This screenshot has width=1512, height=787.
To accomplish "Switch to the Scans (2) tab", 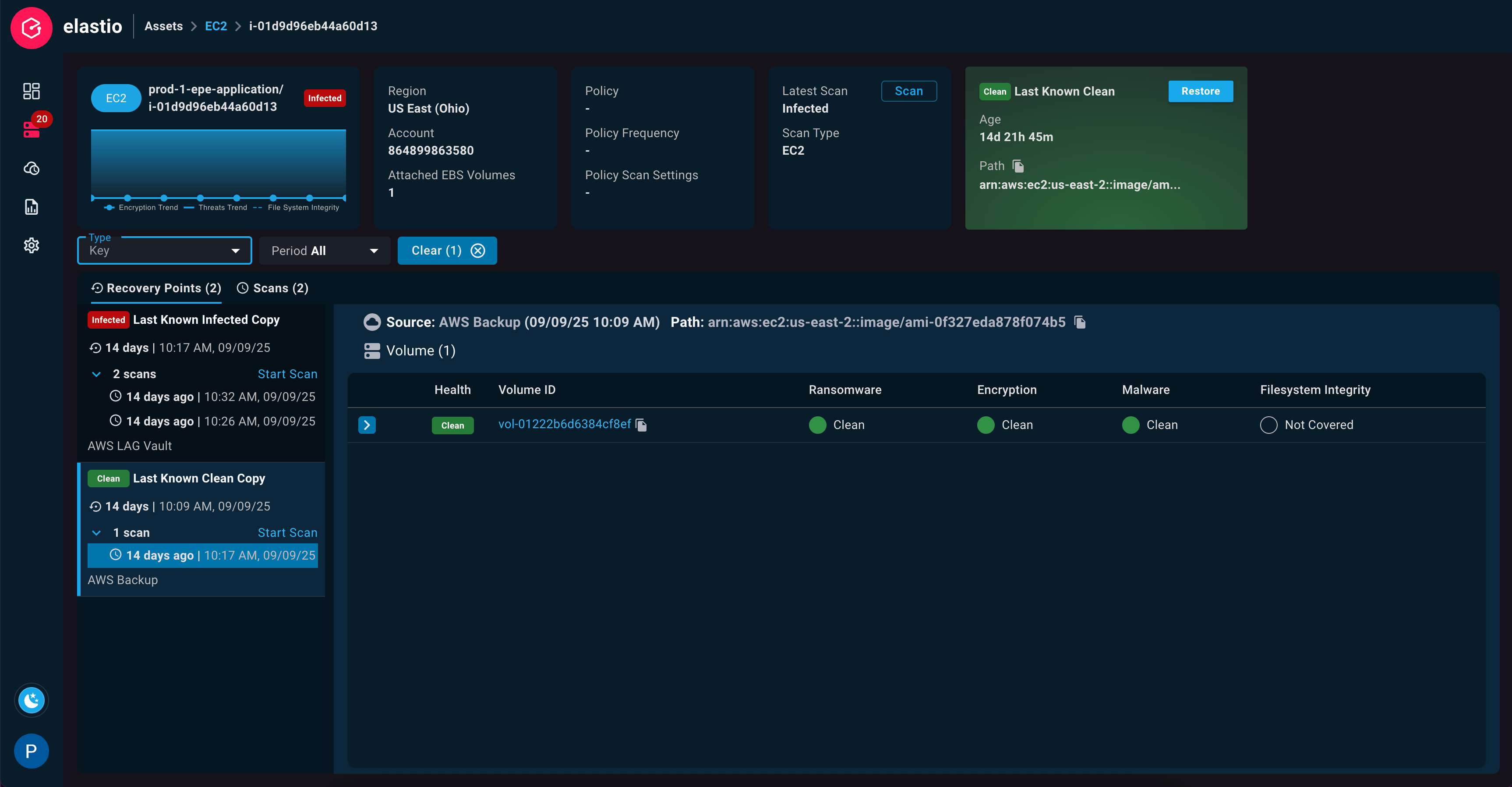I will click(x=272, y=288).
